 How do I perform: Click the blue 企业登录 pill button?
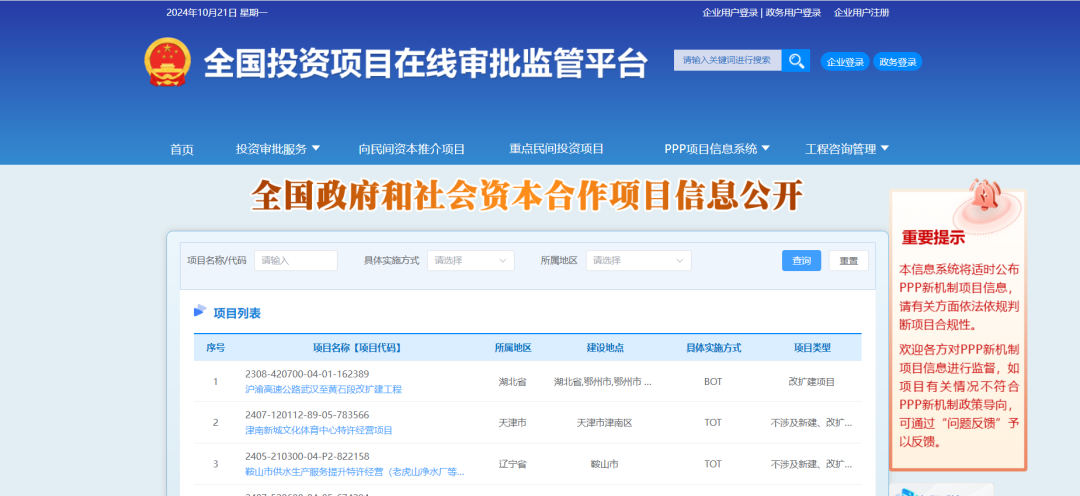coord(845,62)
